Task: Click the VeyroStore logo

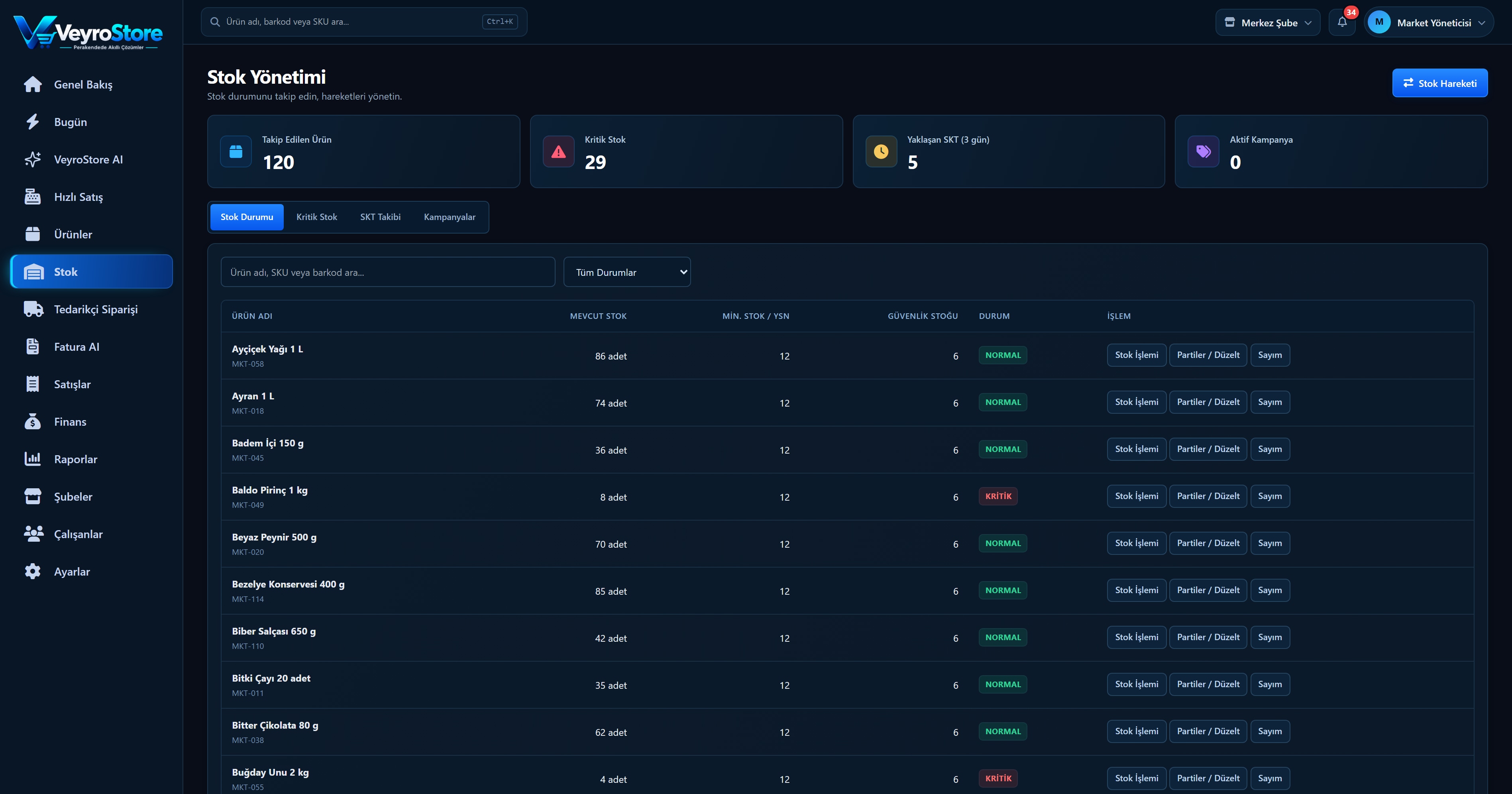Action: pos(88,32)
